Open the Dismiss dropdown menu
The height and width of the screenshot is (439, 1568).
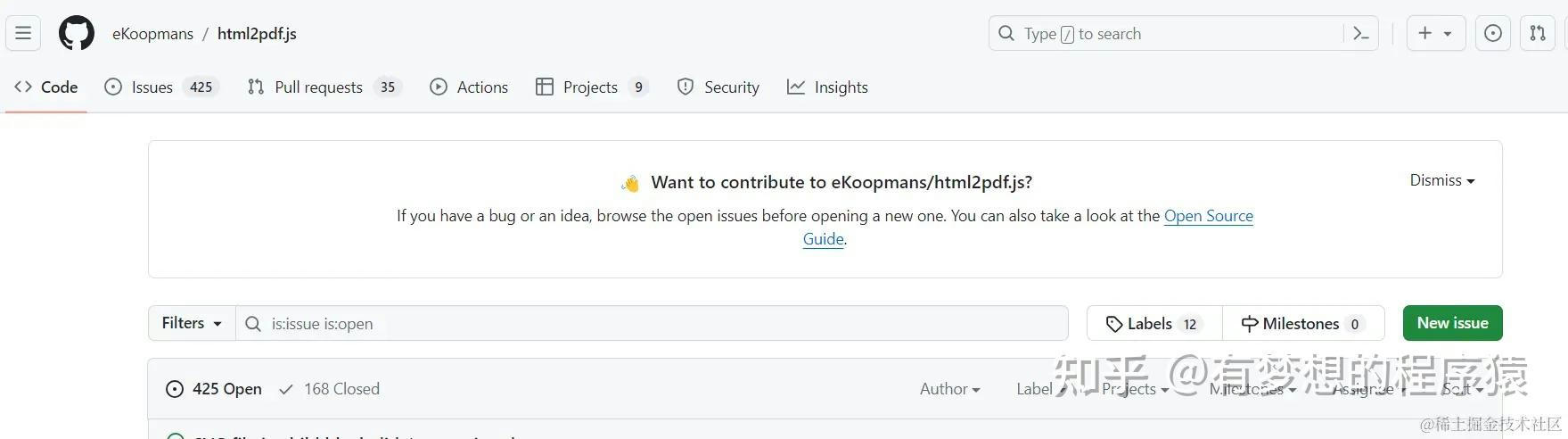(1441, 180)
